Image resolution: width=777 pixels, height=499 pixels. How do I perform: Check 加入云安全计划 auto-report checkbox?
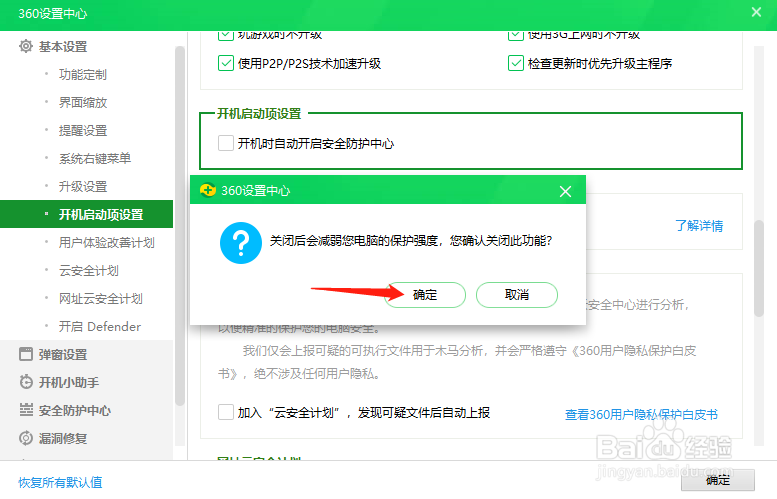(x=226, y=412)
